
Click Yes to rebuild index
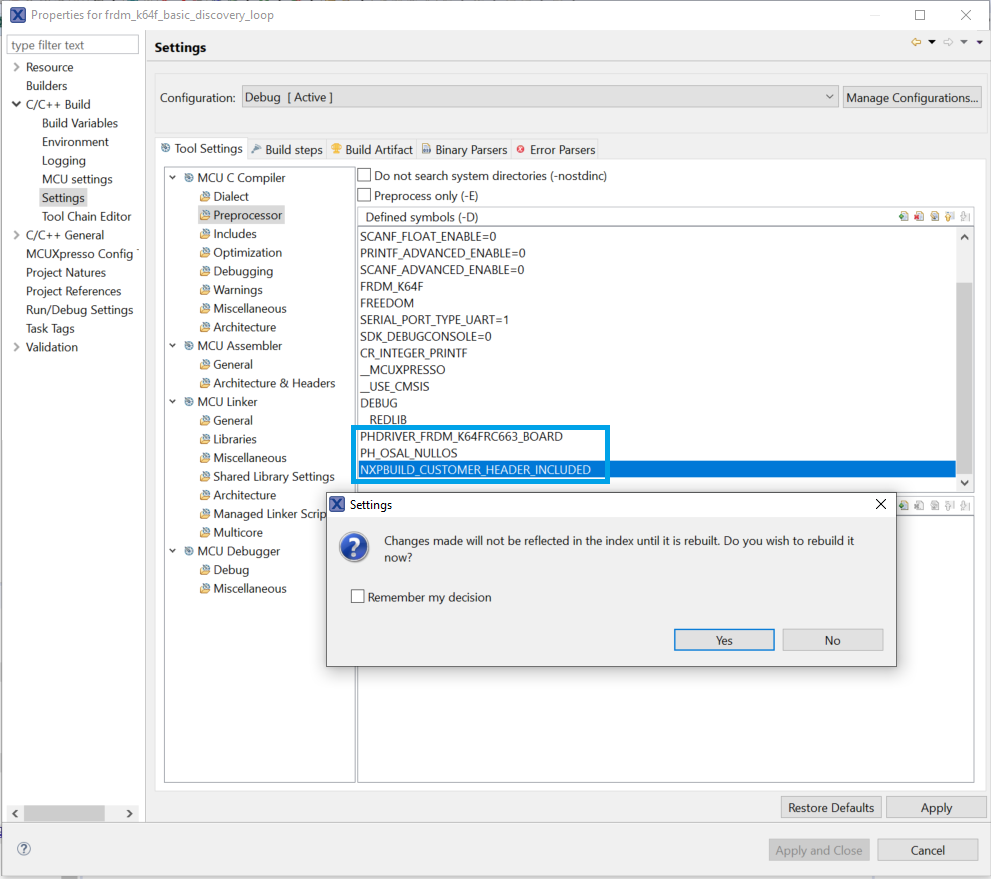[724, 640]
